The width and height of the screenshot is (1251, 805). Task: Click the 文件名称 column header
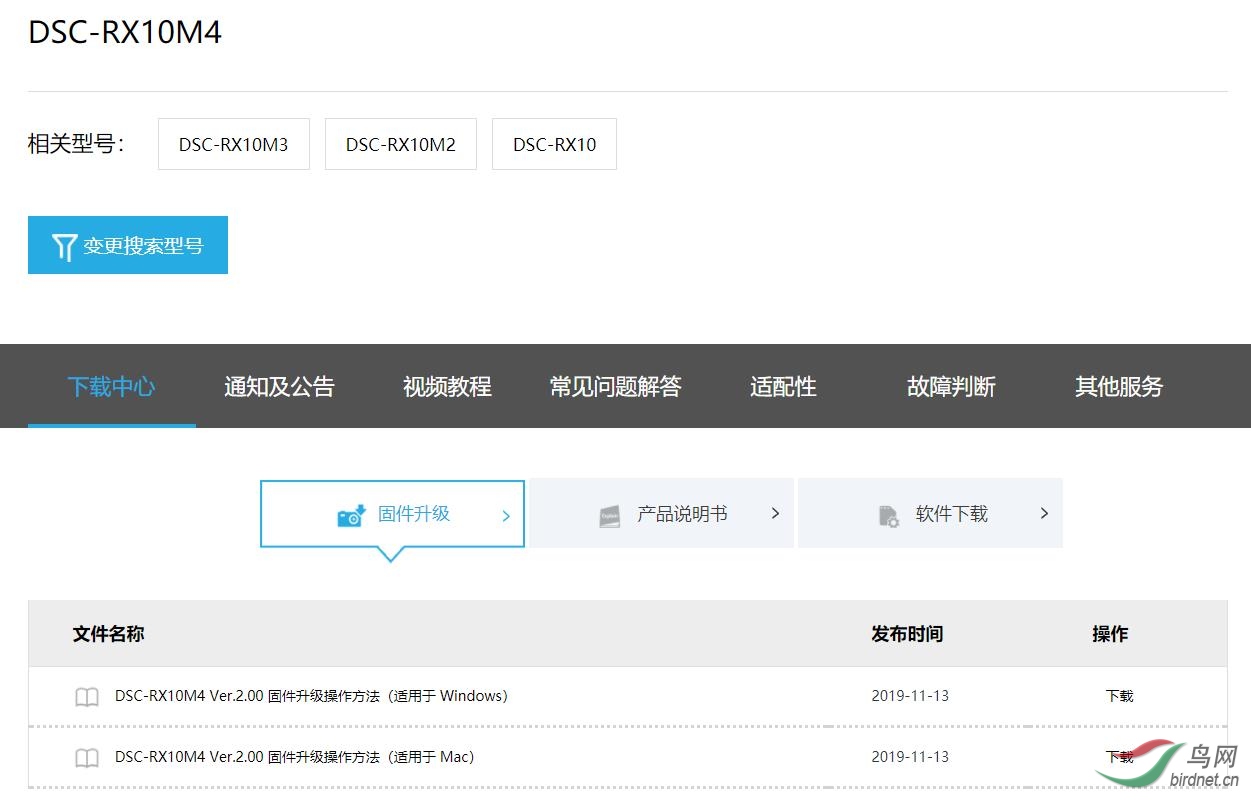pyautogui.click(x=108, y=634)
